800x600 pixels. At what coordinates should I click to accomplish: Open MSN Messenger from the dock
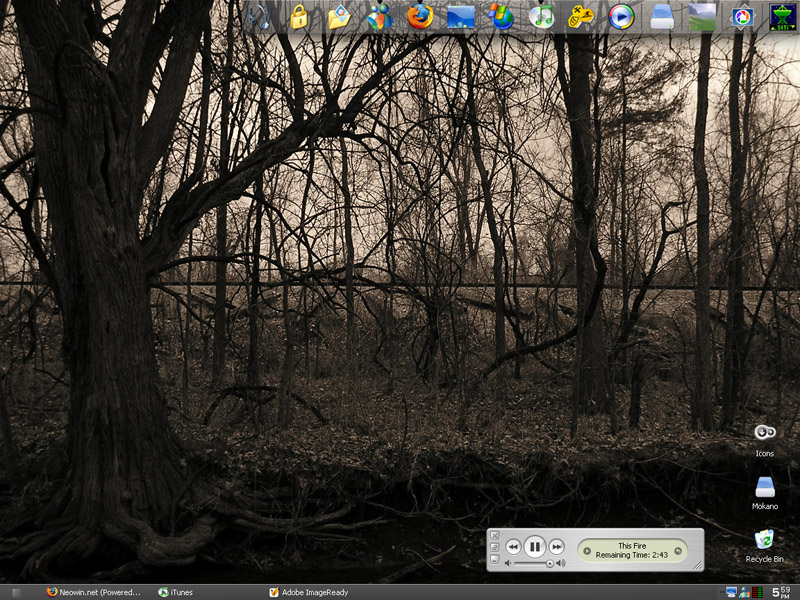(379, 17)
